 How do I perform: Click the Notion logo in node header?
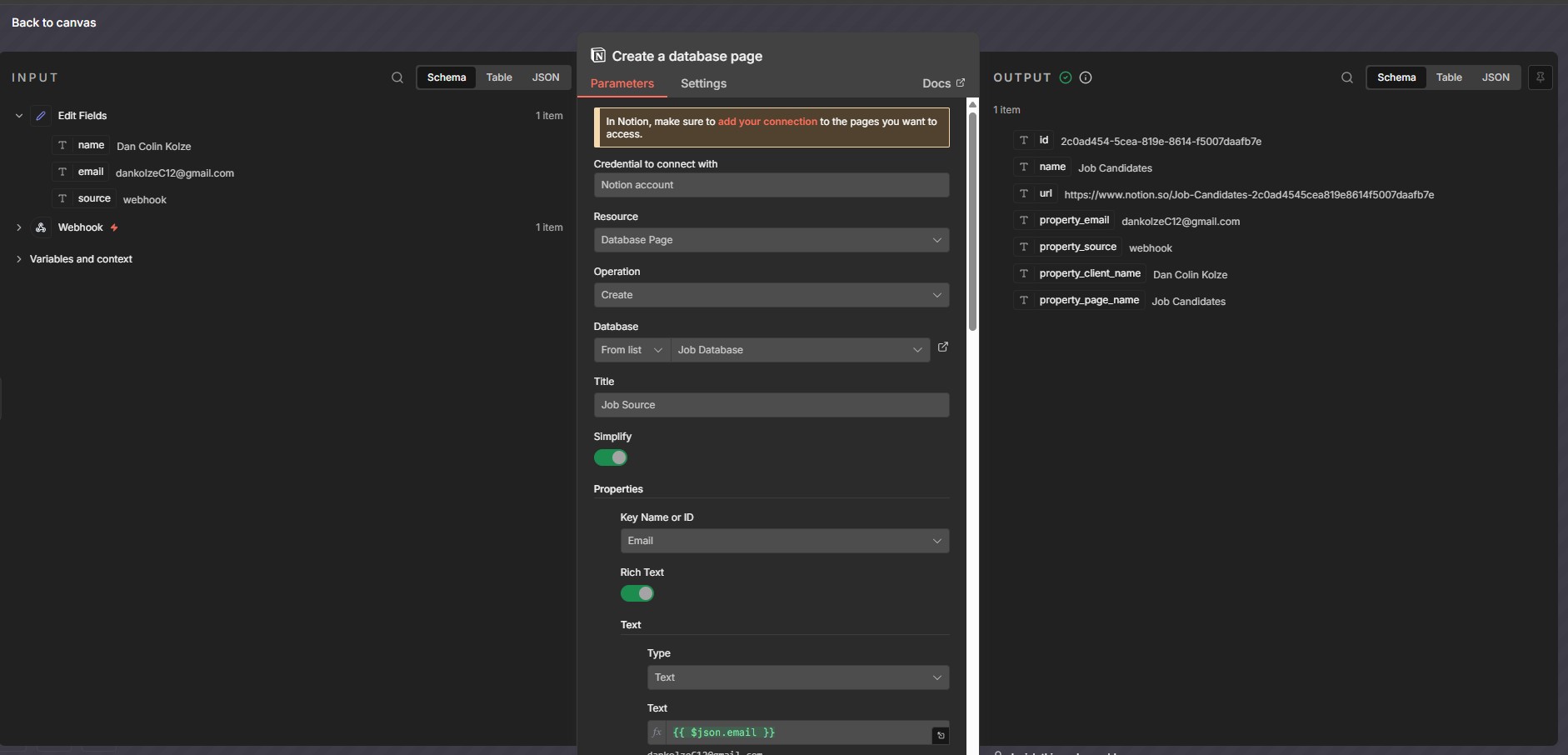click(x=598, y=56)
